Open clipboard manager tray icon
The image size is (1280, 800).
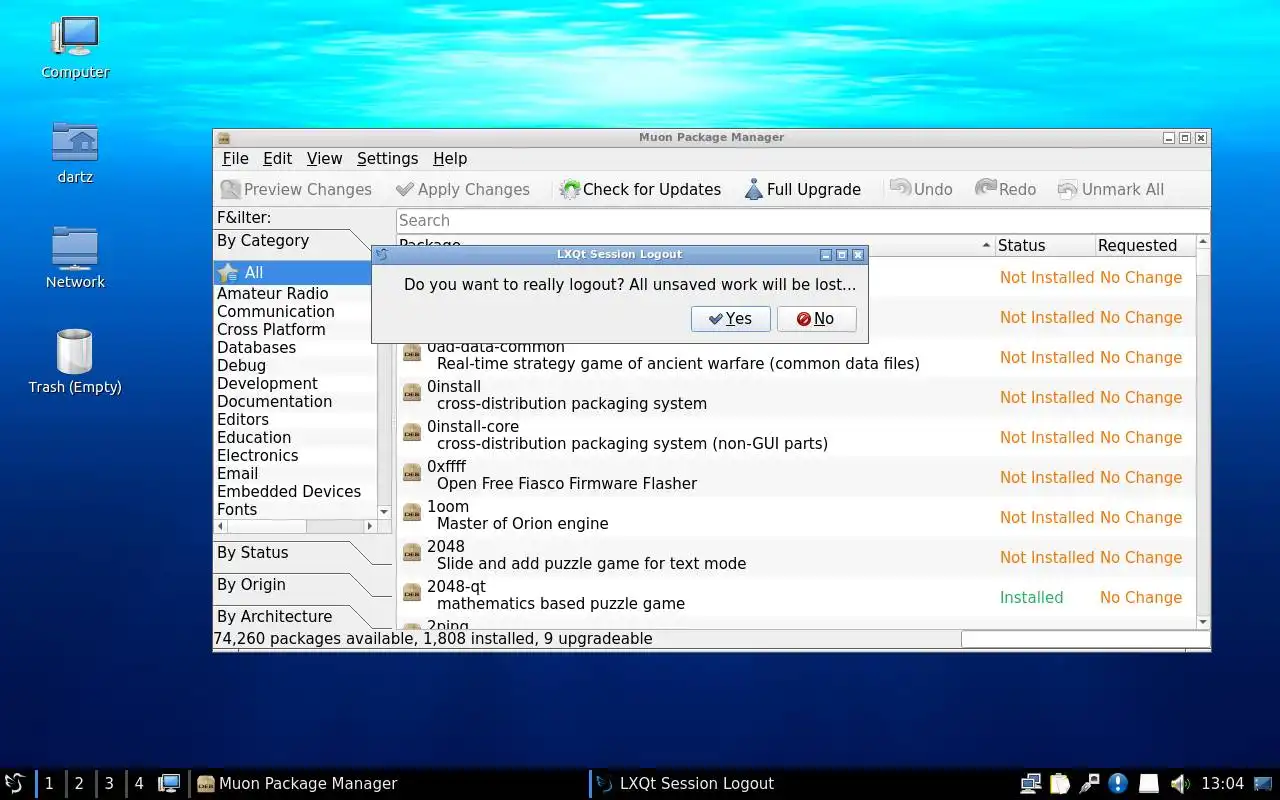tap(1060, 783)
